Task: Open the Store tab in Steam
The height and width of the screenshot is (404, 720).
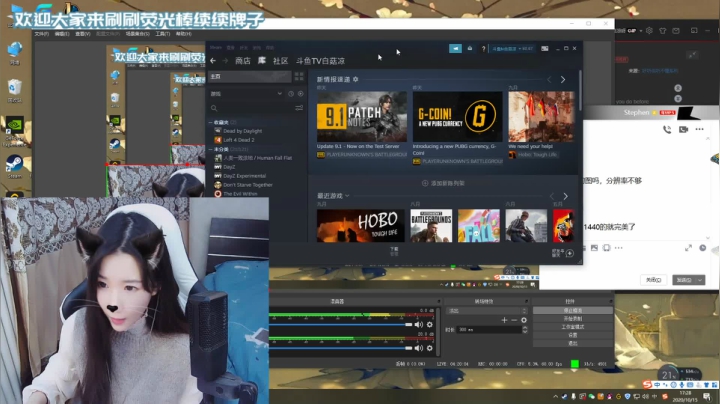Action: click(x=243, y=61)
